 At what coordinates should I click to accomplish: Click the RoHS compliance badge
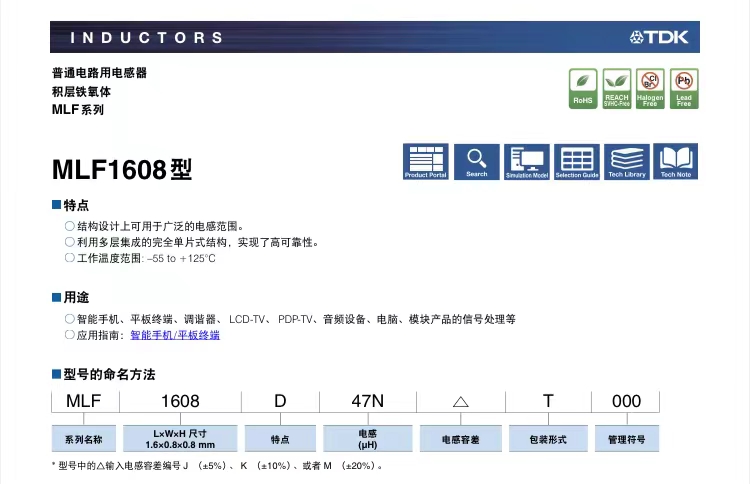(583, 88)
